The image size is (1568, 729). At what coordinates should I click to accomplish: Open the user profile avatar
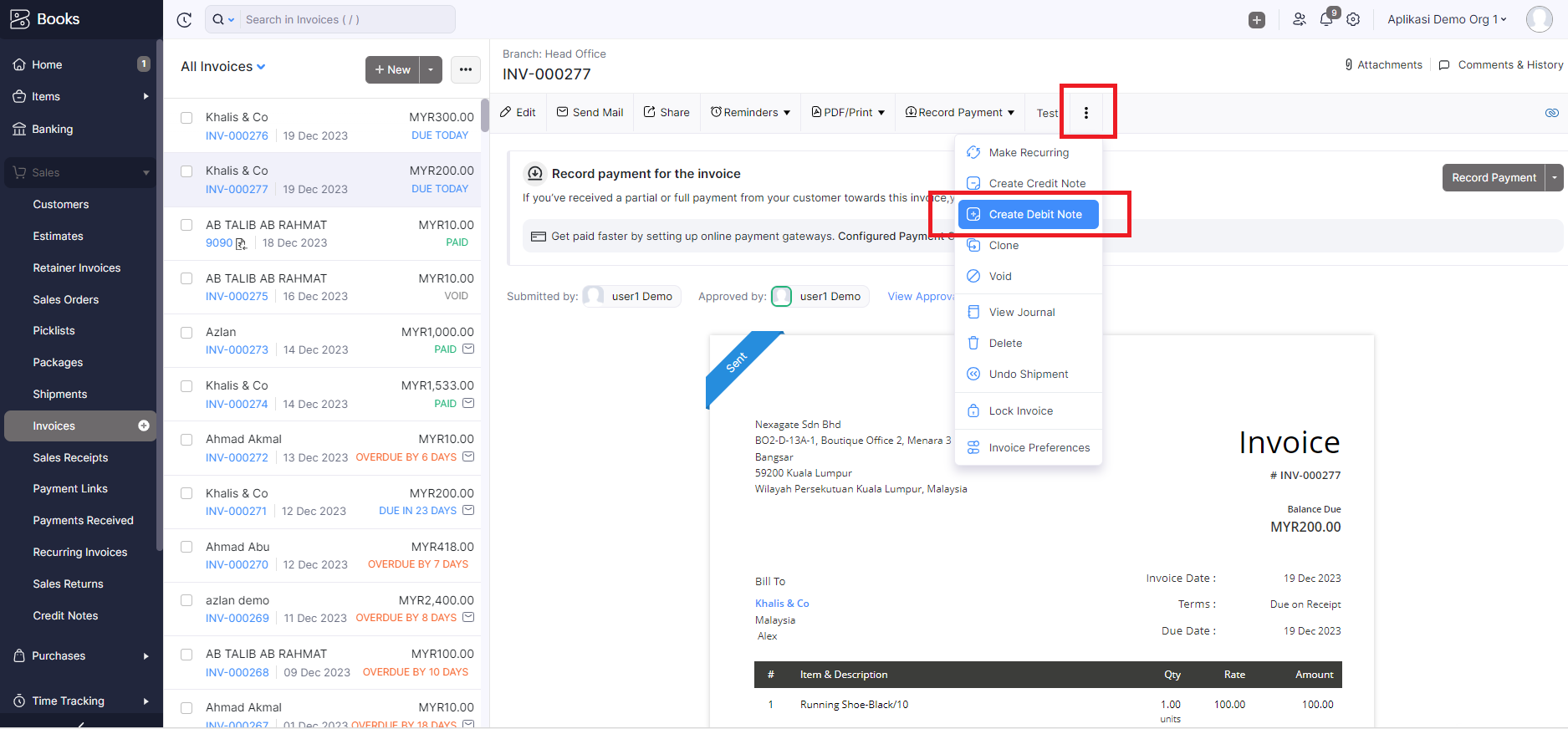[1539, 19]
